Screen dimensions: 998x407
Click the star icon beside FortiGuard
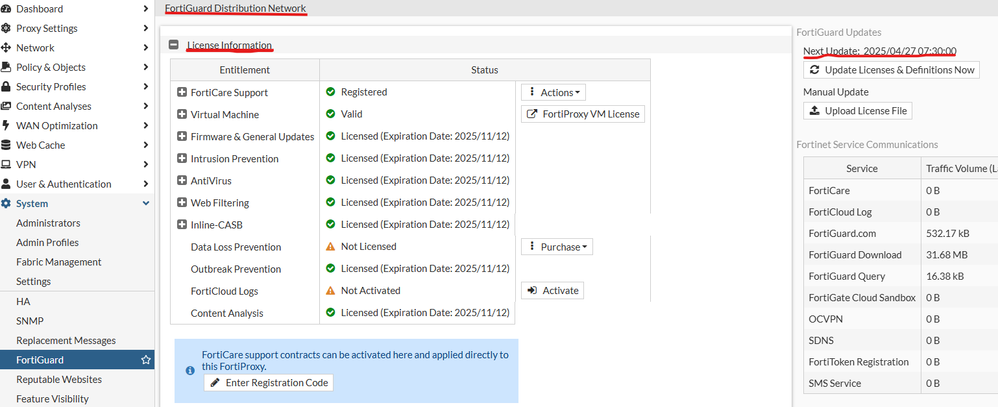point(146,360)
